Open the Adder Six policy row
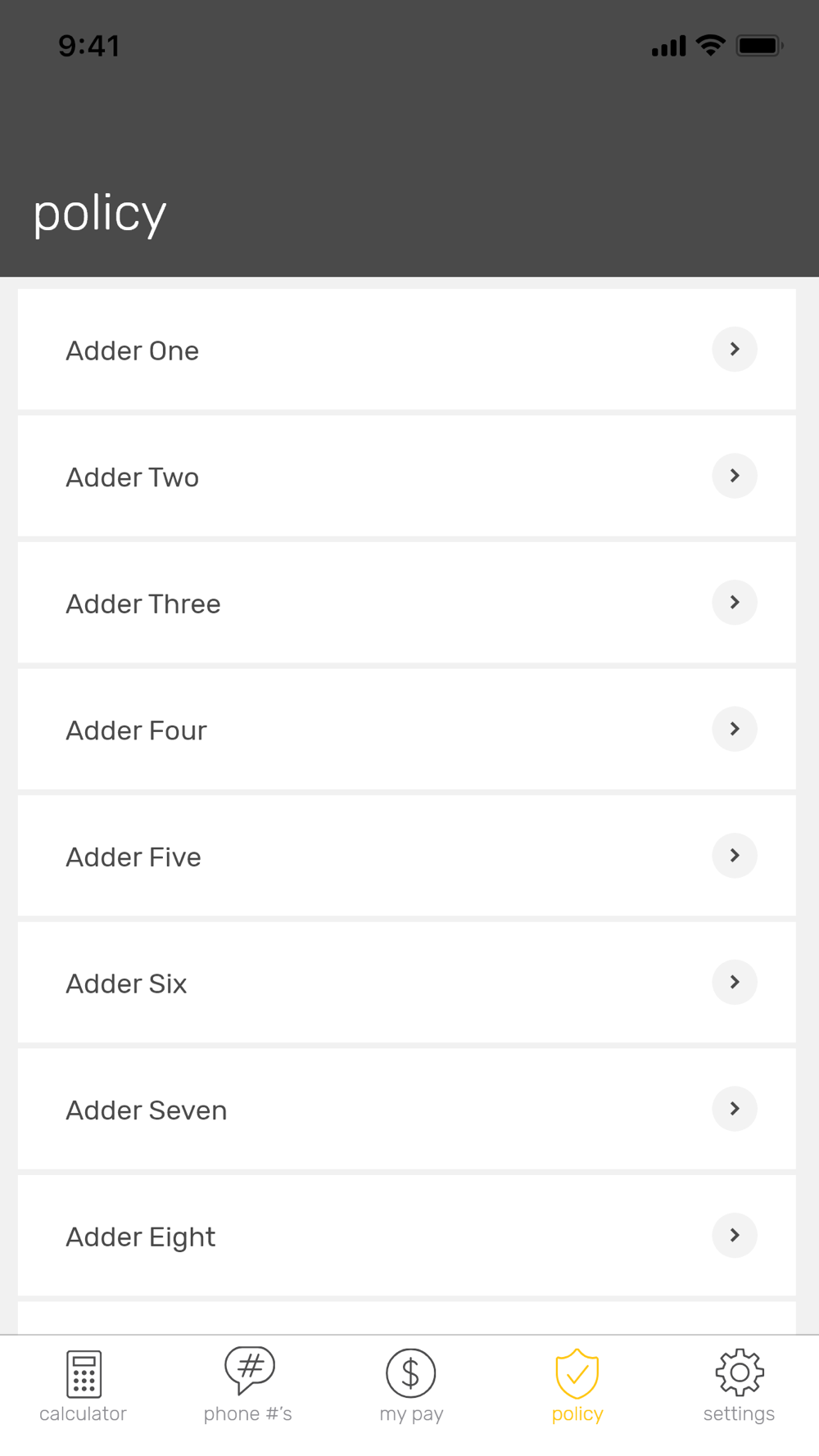Image resolution: width=819 pixels, height=1456 pixels. (x=406, y=983)
